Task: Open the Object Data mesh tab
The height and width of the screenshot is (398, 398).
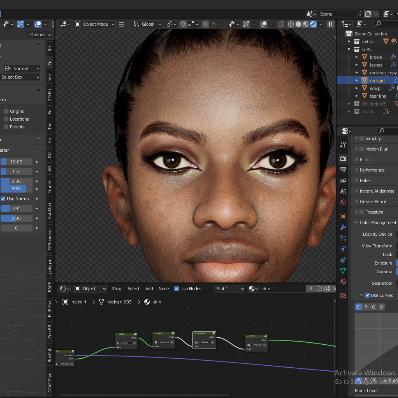Action: [343, 271]
